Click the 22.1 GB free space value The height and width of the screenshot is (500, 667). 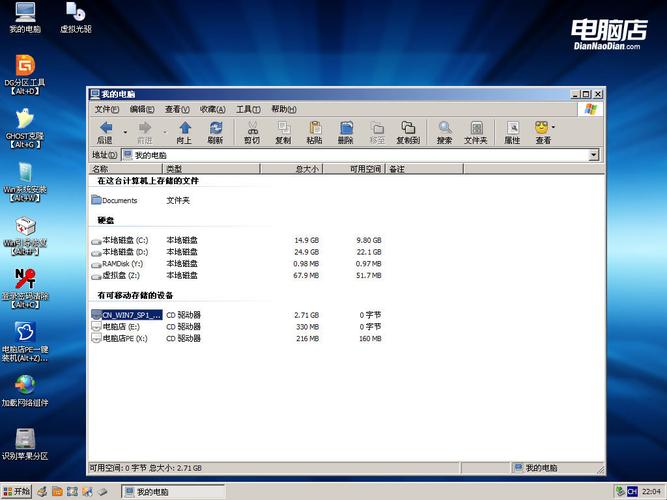tap(369, 252)
